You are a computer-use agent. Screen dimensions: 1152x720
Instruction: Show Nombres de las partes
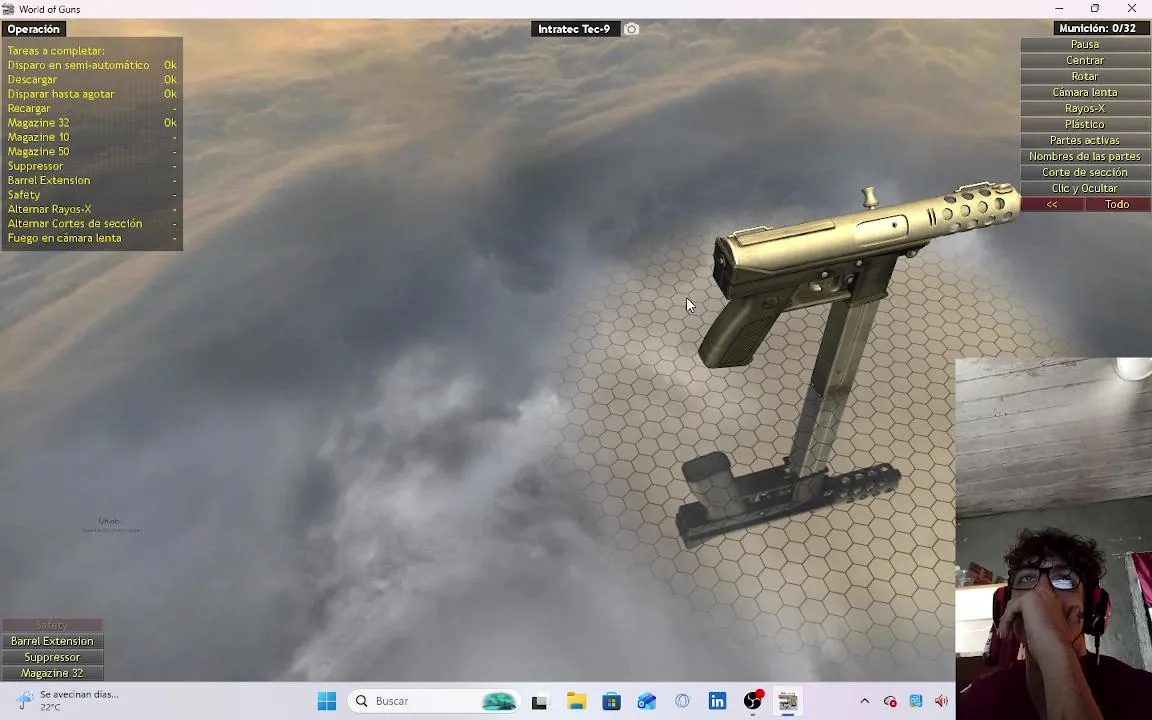tap(1084, 156)
